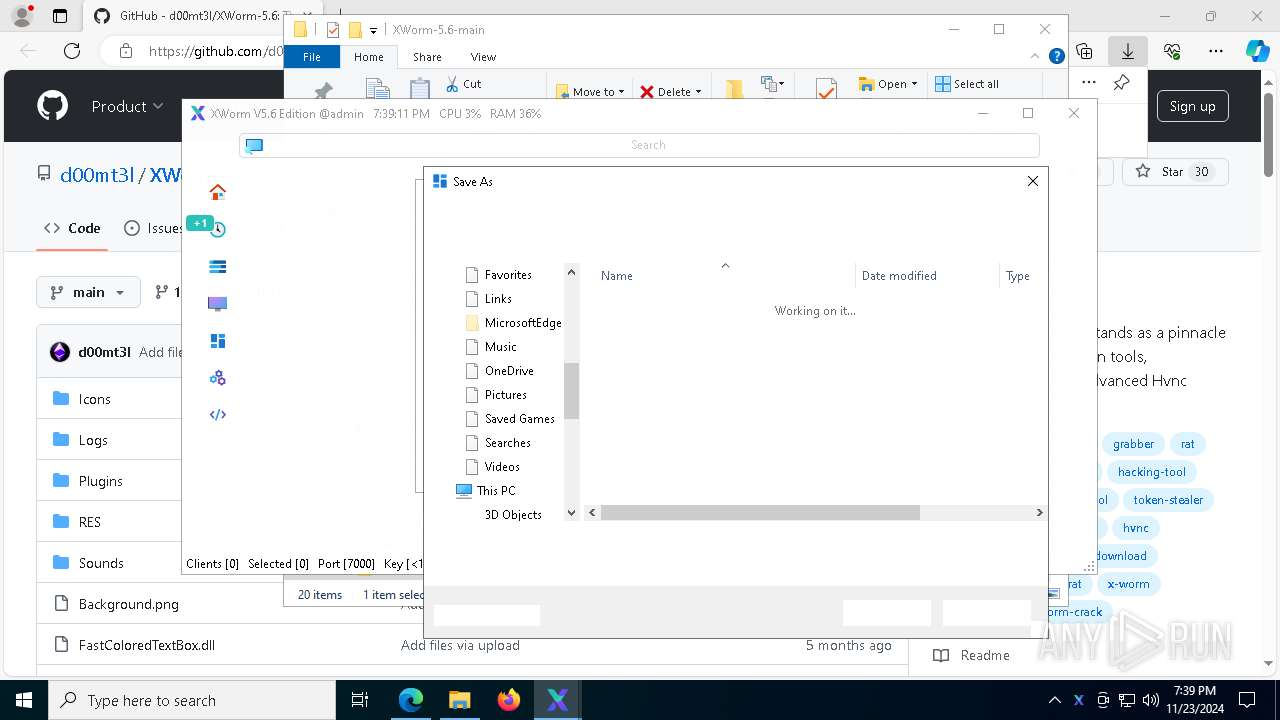Switch to Home tab in Explorer ribbon
This screenshot has height=720, width=1280.
pyautogui.click(x=368, y=57)
